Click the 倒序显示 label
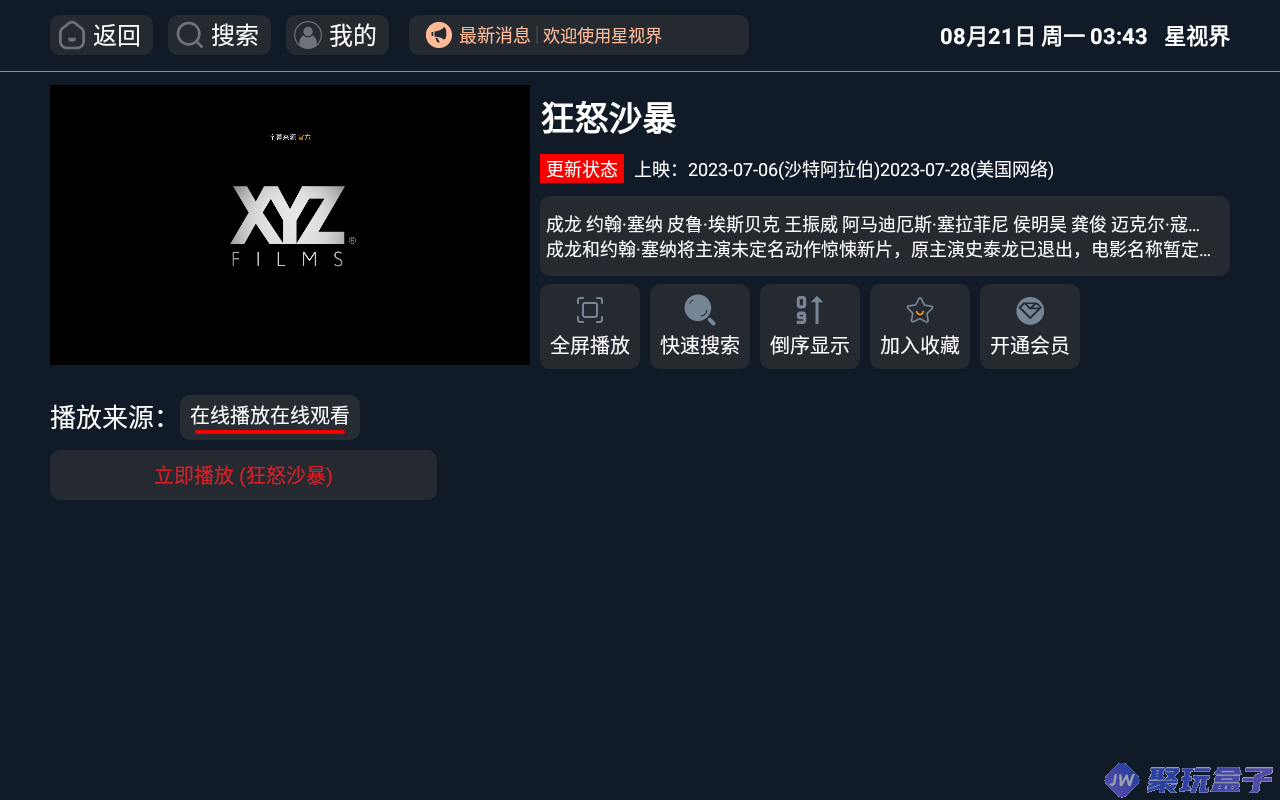Image resolution: width=1280 pixels, height=800 pixels. (810, 345)
